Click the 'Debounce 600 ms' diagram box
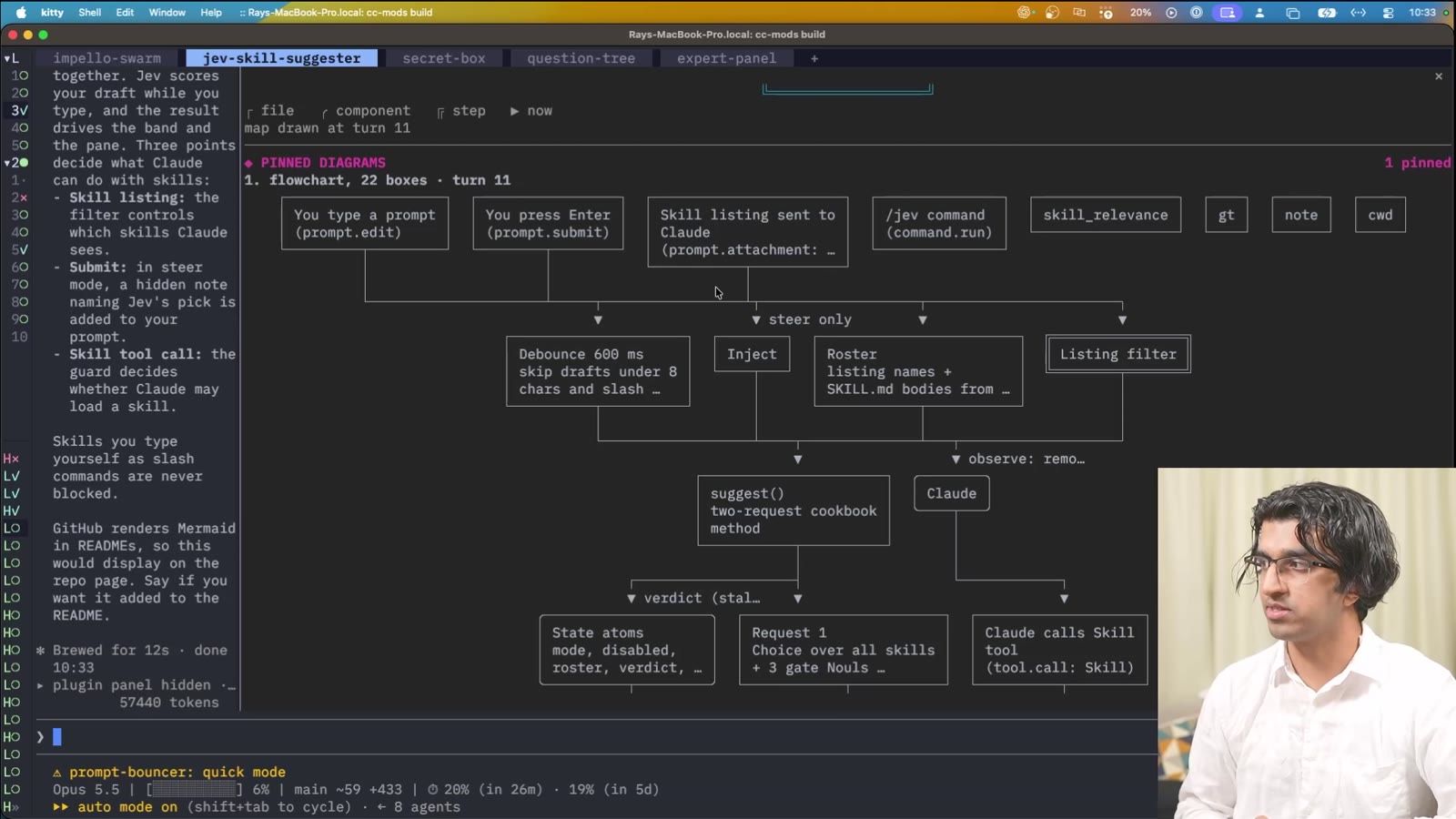Image resolution: width=1456 pixels, height=819 pixels. tap(598, 371)
